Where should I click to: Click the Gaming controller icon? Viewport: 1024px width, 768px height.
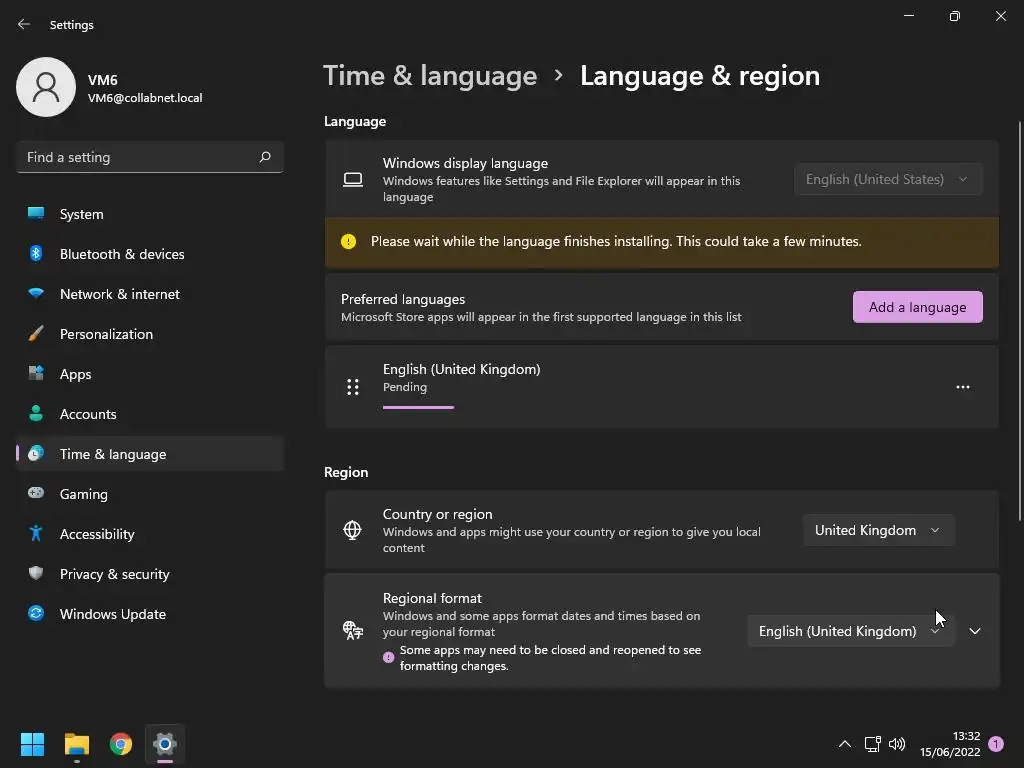36,493
